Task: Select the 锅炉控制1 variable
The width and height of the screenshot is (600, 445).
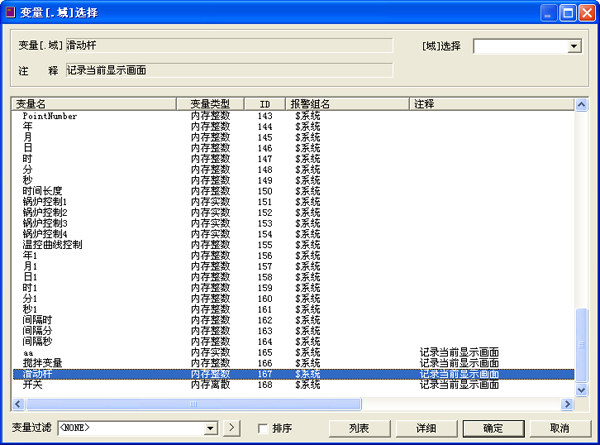Action: coord(293,202)
